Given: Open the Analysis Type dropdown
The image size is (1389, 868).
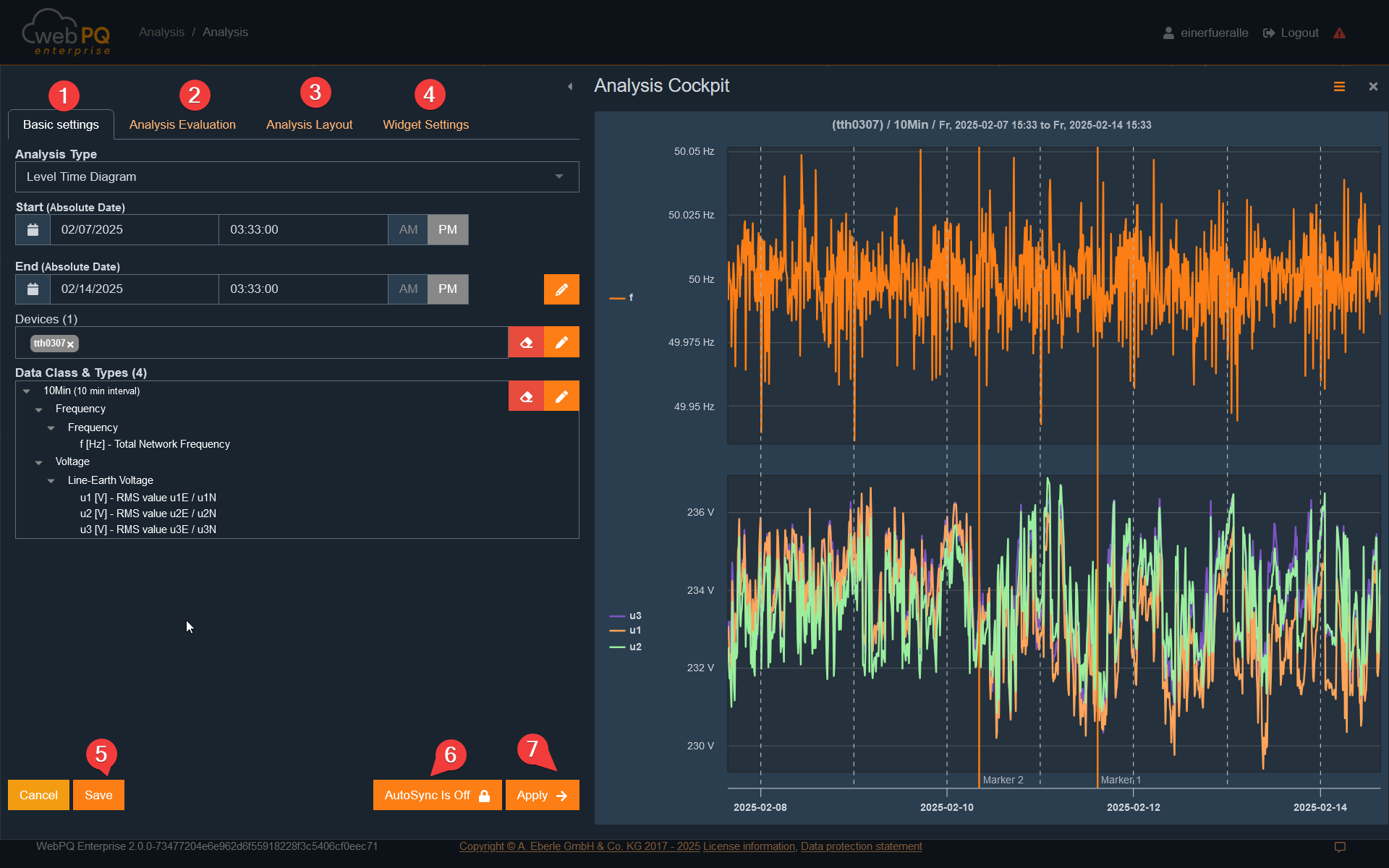Looking at the screenshot, I should tap(558, 176).
